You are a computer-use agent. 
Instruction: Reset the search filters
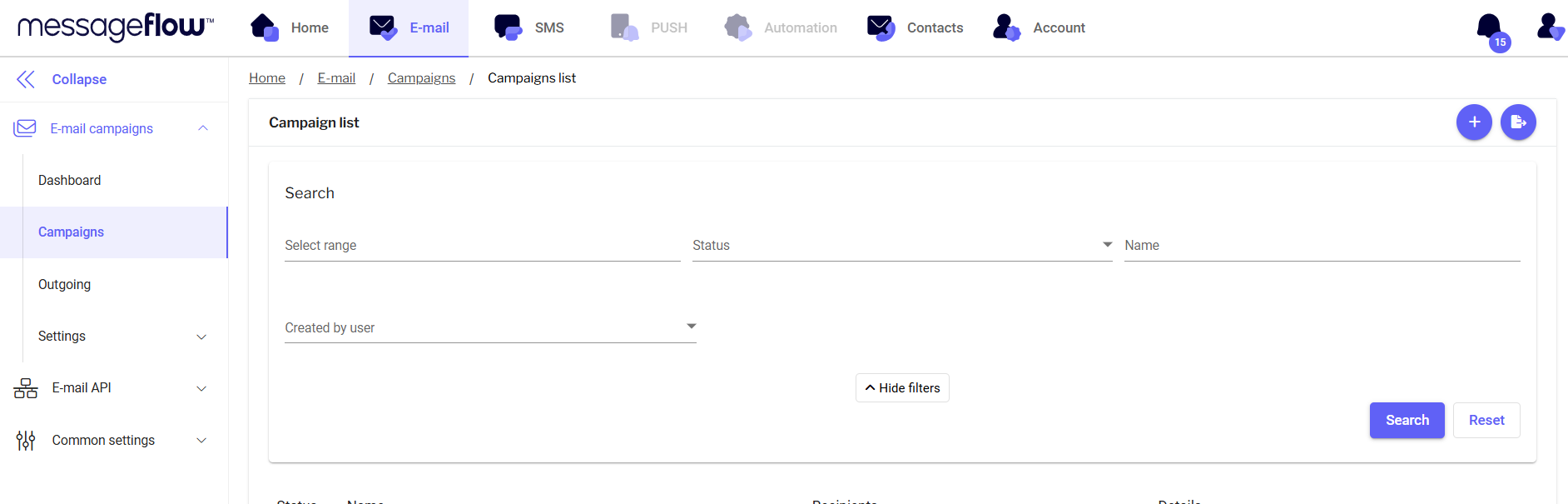coord(1486,421)
